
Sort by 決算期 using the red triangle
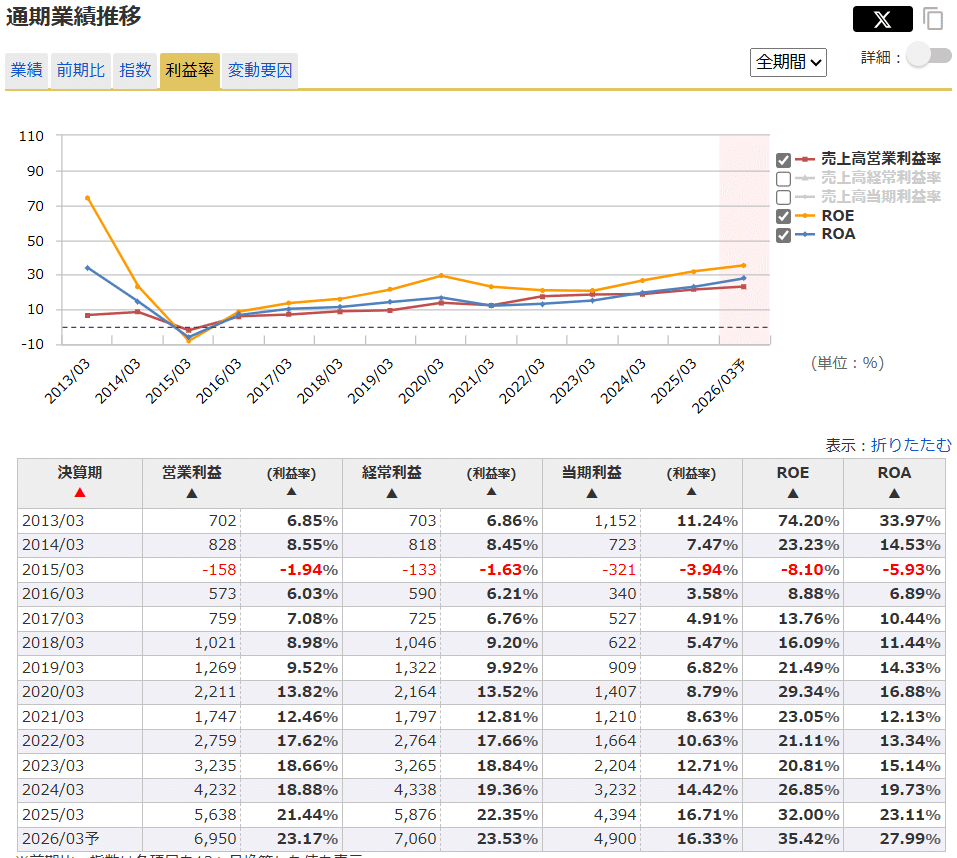click(x=79, y=492)
